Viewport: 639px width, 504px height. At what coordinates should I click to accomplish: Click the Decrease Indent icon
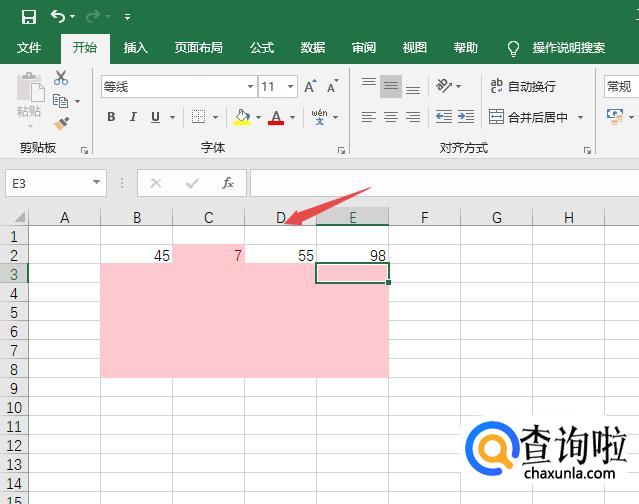click(x=443, y=117)
